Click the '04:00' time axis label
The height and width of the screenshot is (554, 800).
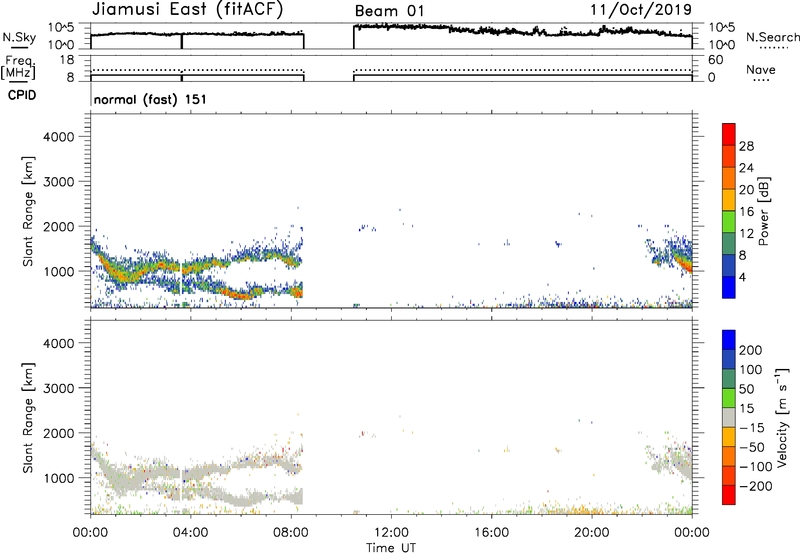tap(191, 533)
